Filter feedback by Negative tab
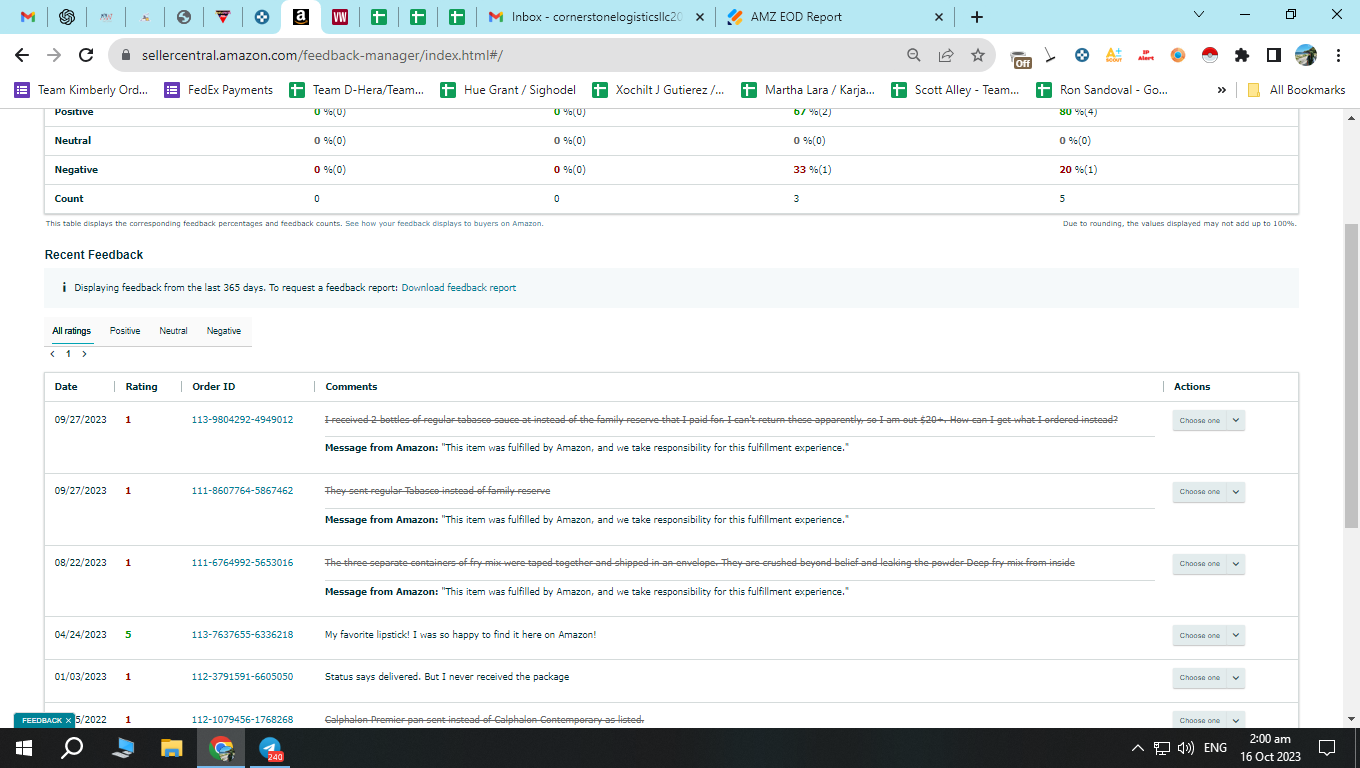The image size is (1360, 768). click(x=223, y=331)
